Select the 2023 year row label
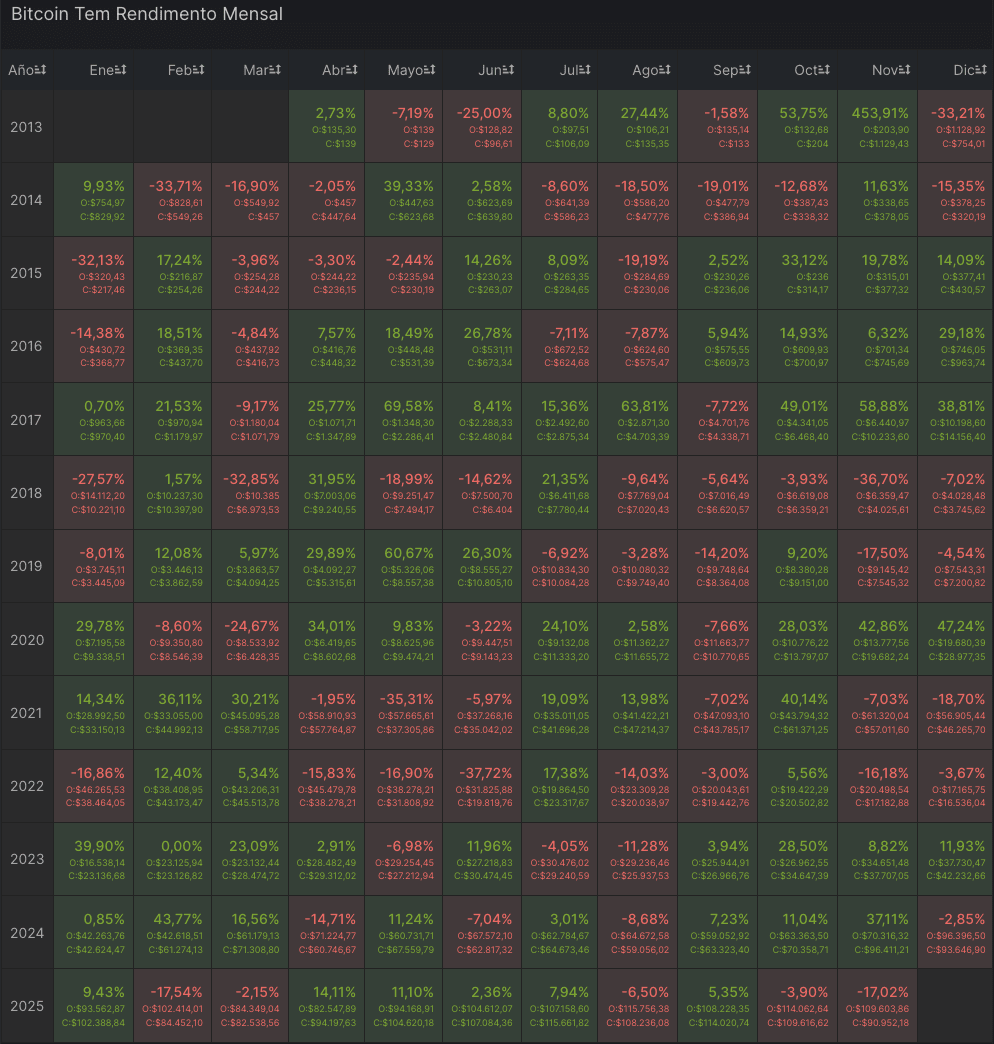 pos(27,860)
